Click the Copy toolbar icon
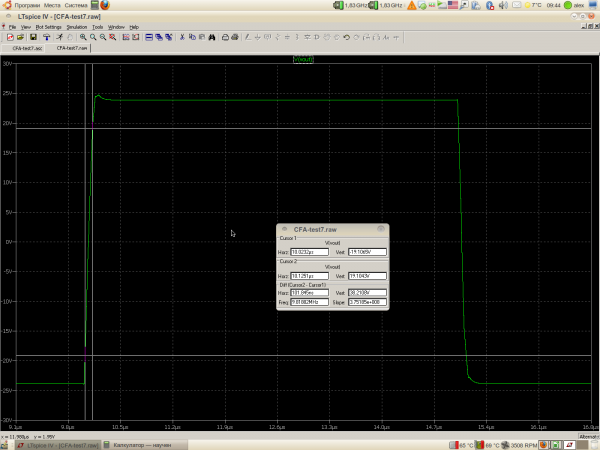 (192, 37)
